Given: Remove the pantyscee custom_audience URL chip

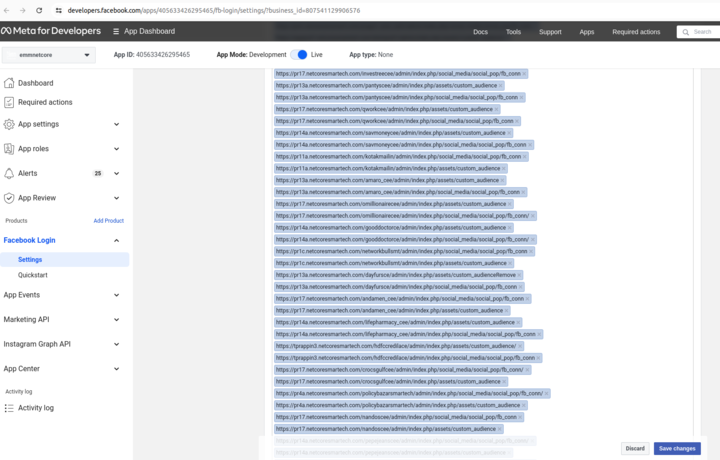Looking at the screenshot, I should click(501, 85).
